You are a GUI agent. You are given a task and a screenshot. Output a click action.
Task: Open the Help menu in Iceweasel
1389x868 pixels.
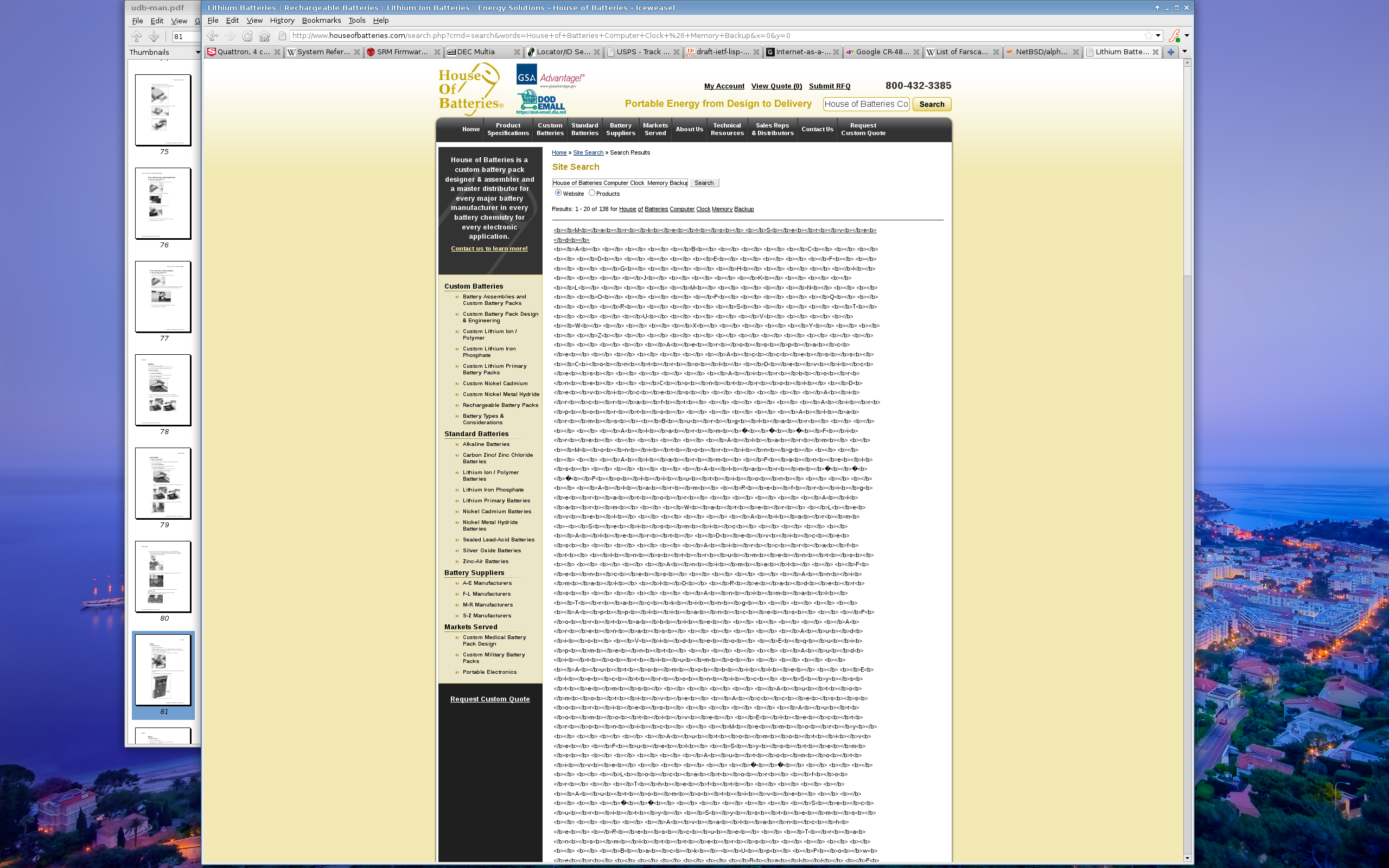pyautogui.click(x=380, y=20)
